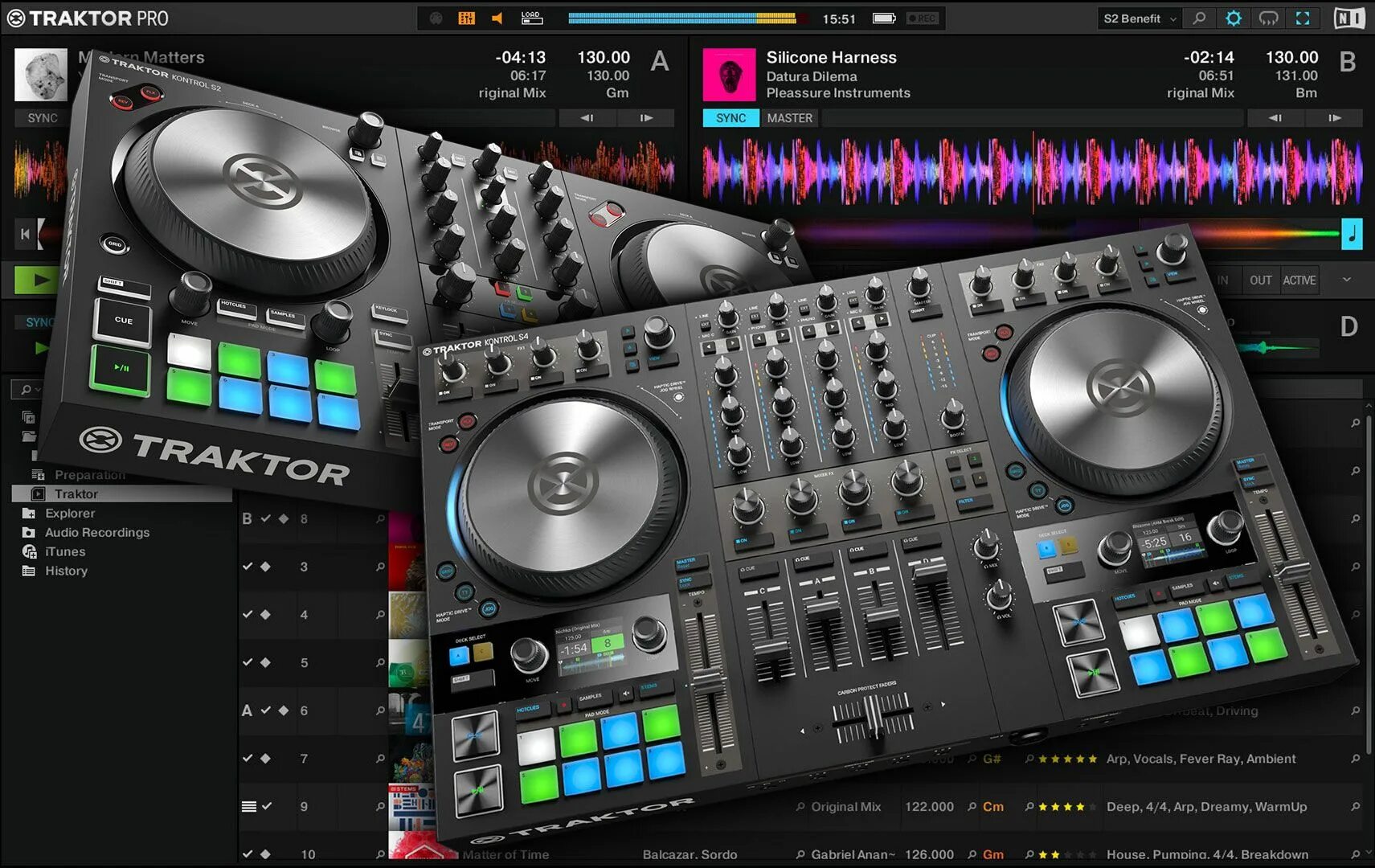The height and width of the screenshot is (868, 1375).
Task: Toggle SYNC on deck A
Action: click(x=43, y=118)
